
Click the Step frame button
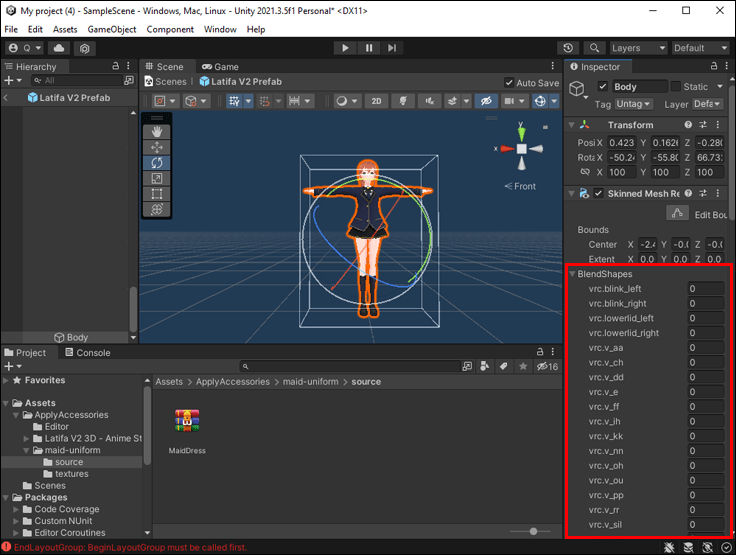pos(392,48)
